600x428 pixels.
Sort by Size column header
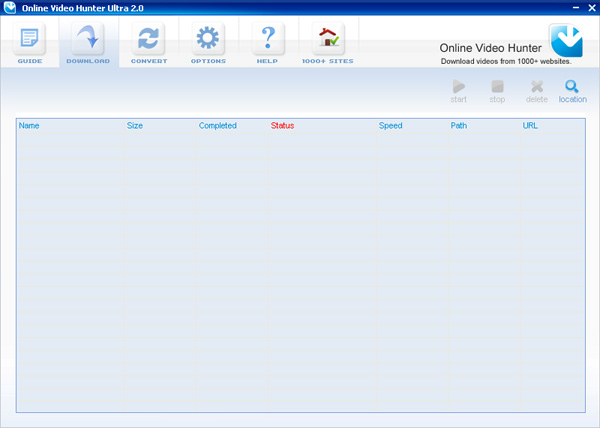point(135,125)
